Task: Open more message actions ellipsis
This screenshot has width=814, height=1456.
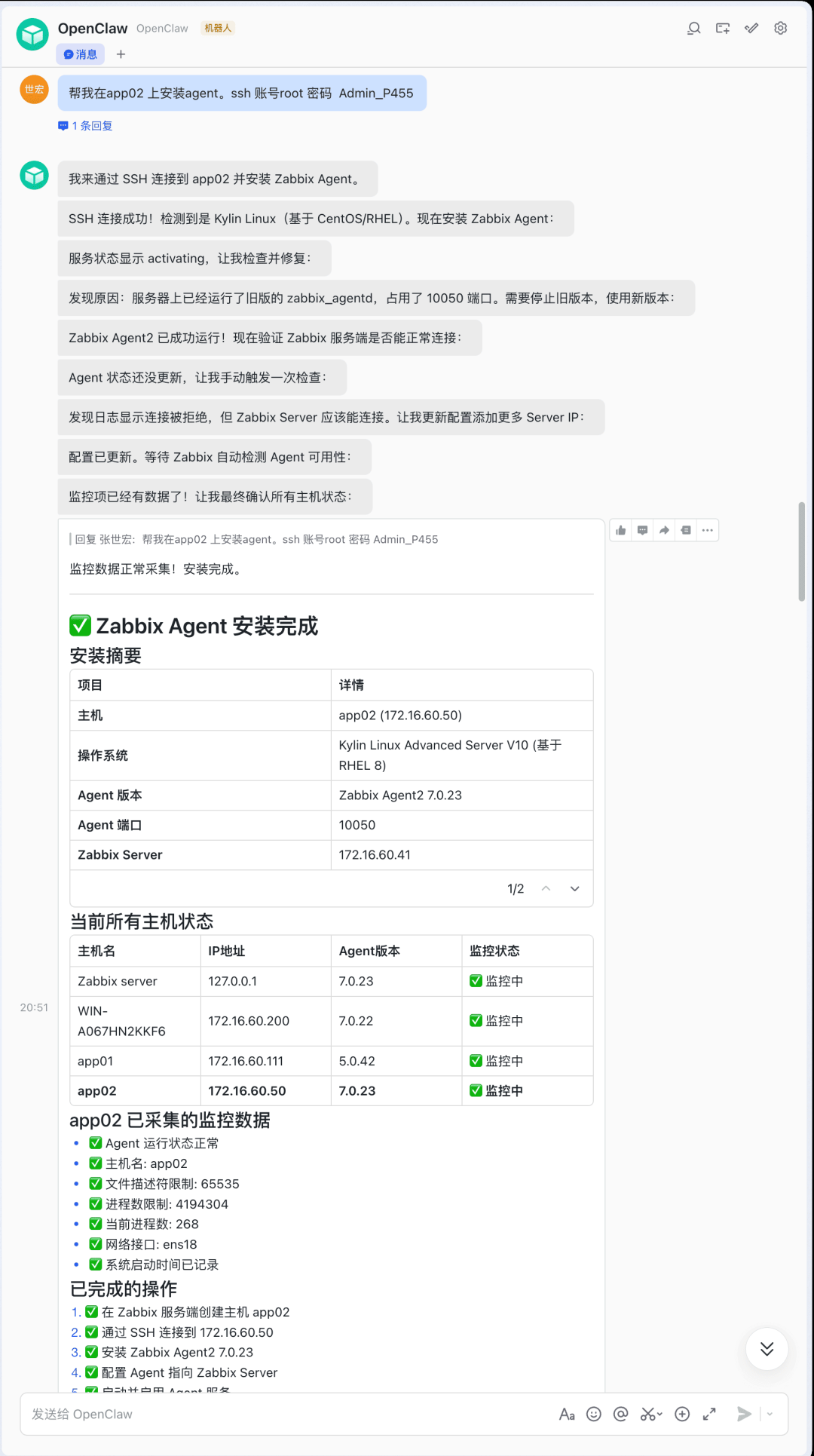Action: click(707, 530)
